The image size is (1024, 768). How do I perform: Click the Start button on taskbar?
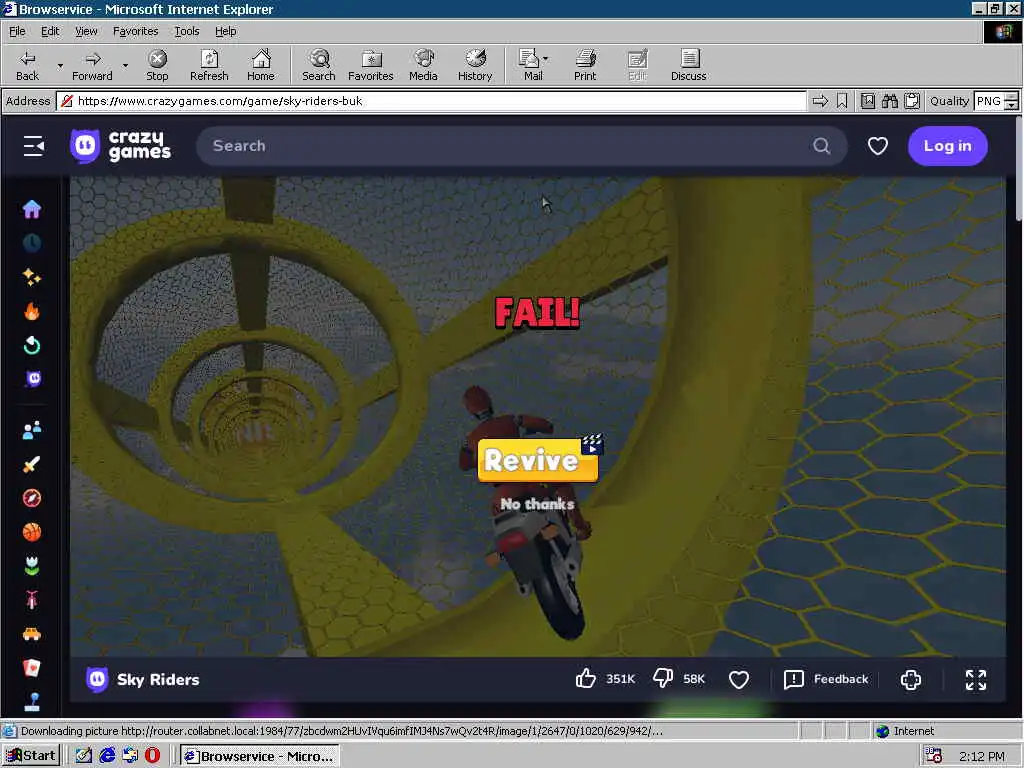coord(31,756)
